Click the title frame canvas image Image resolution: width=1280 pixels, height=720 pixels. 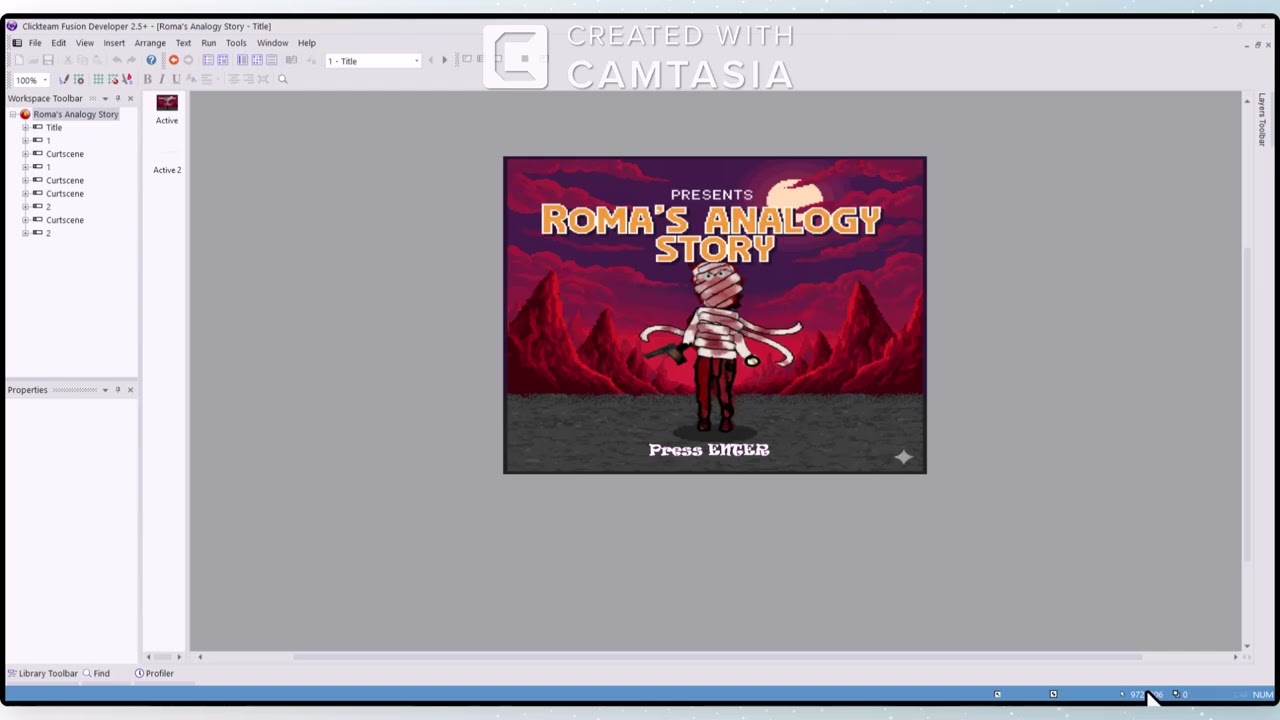[715, 315]
